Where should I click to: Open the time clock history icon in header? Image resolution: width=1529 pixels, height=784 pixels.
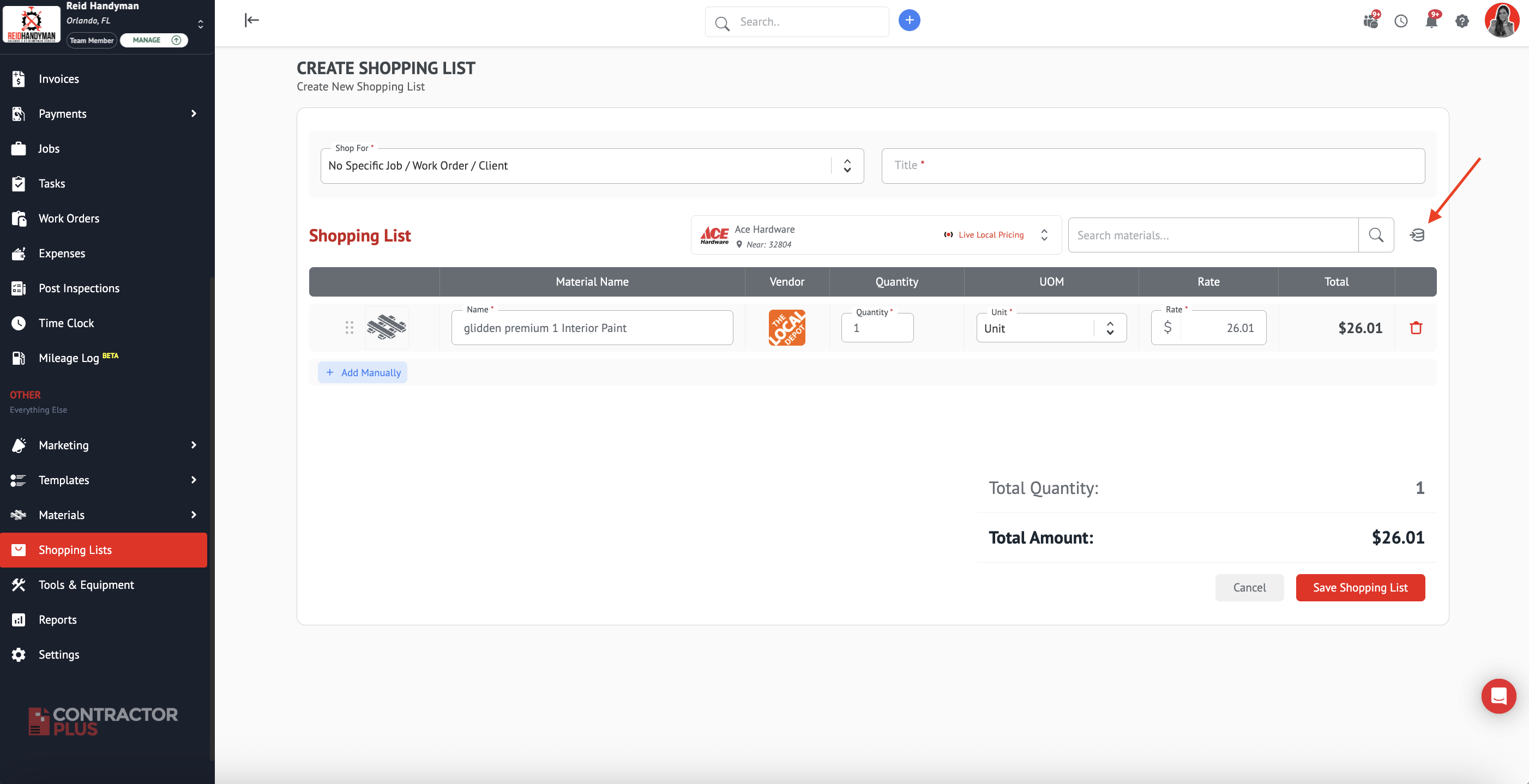point(1401,21)
